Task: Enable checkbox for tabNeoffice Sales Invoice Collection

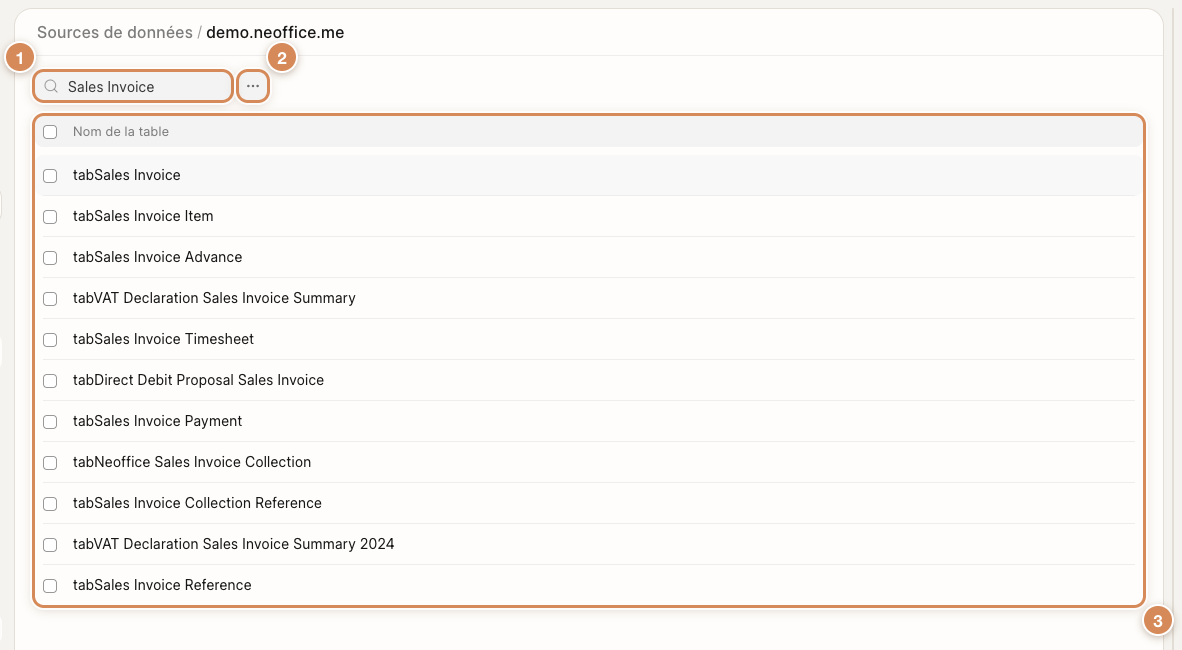Action: 51,463
